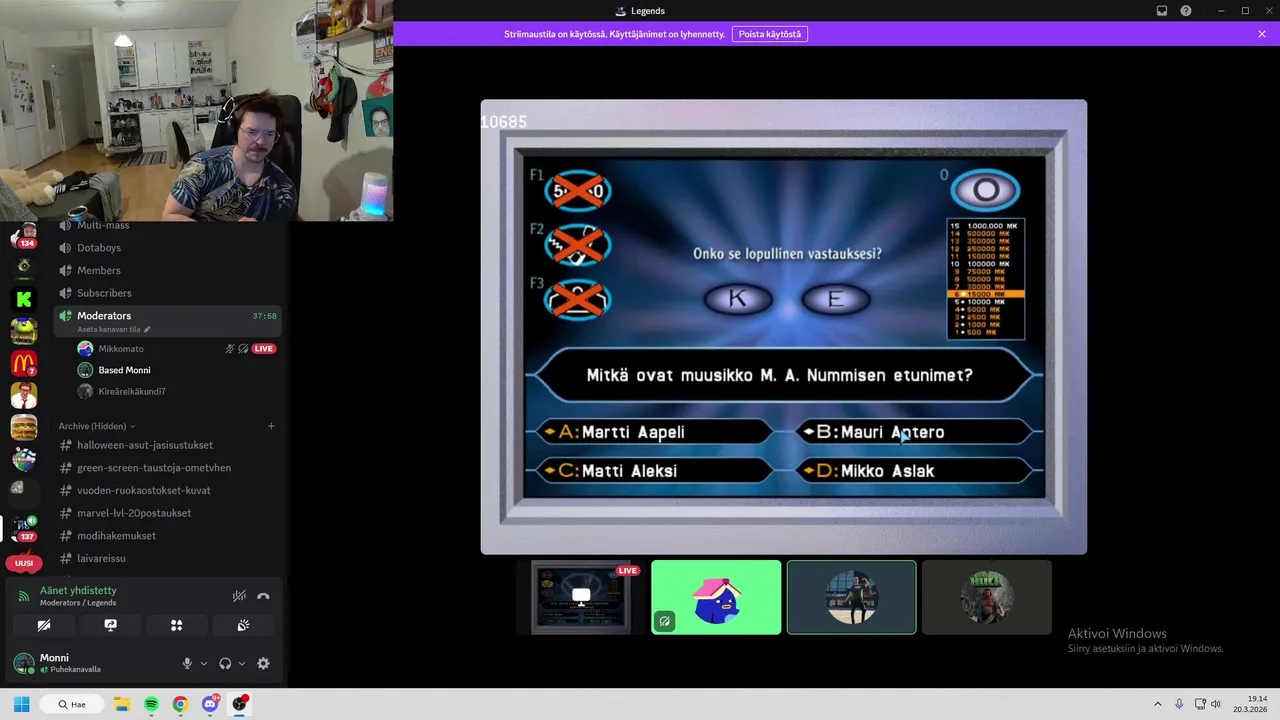Screen dimensions: 1280x720
Task: Open the McDonald's logo server
Action: [24, 363]
